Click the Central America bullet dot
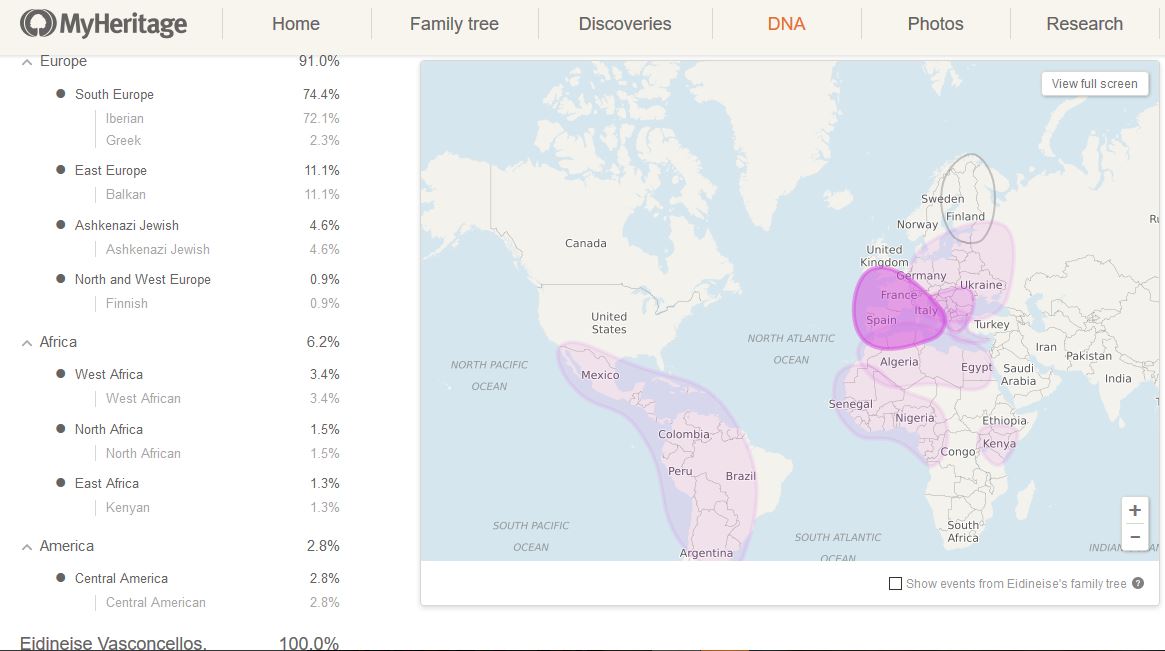 [x=61, y=578]
